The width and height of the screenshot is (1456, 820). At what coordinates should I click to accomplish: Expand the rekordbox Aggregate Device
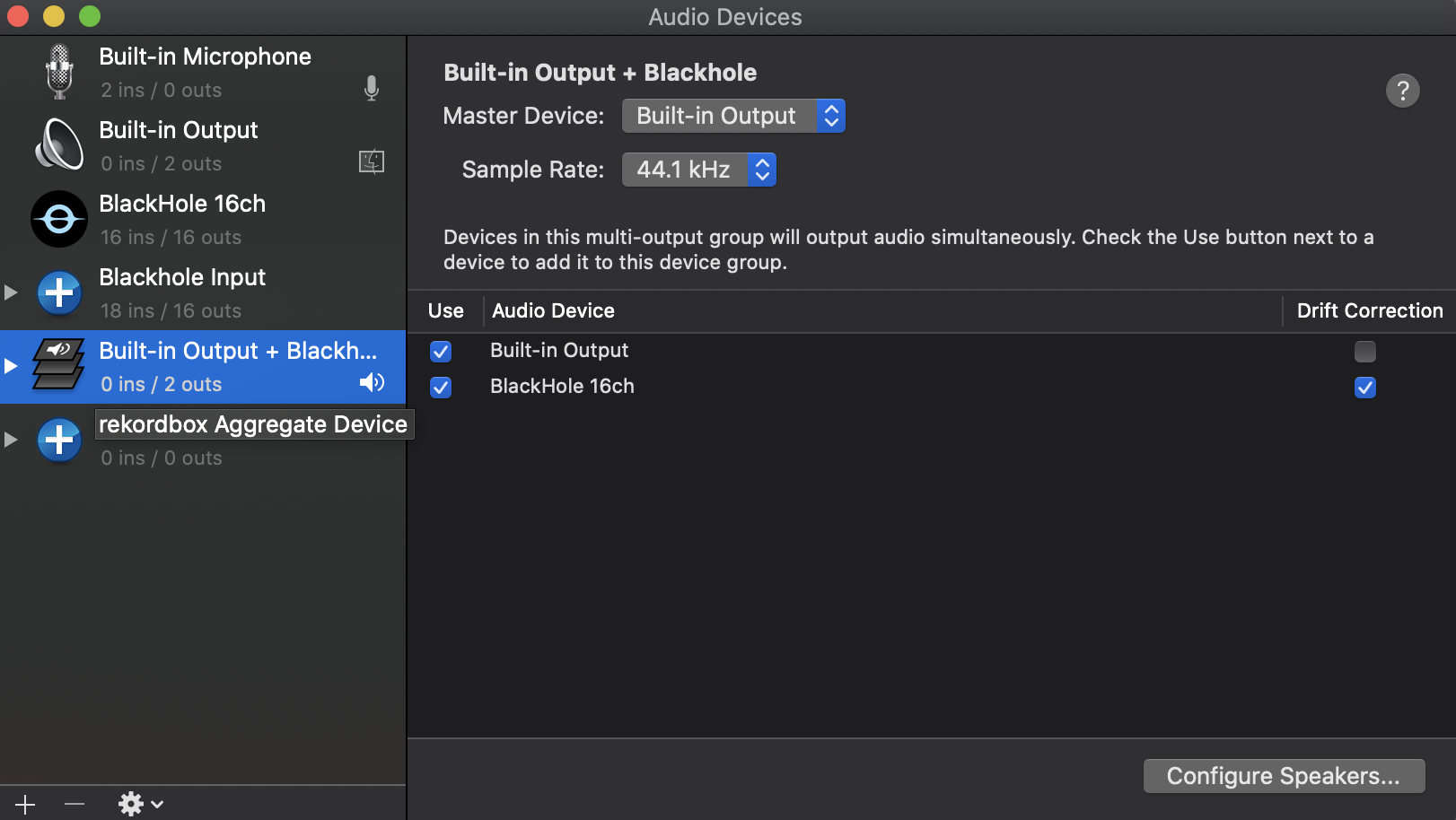coord(11,440)
